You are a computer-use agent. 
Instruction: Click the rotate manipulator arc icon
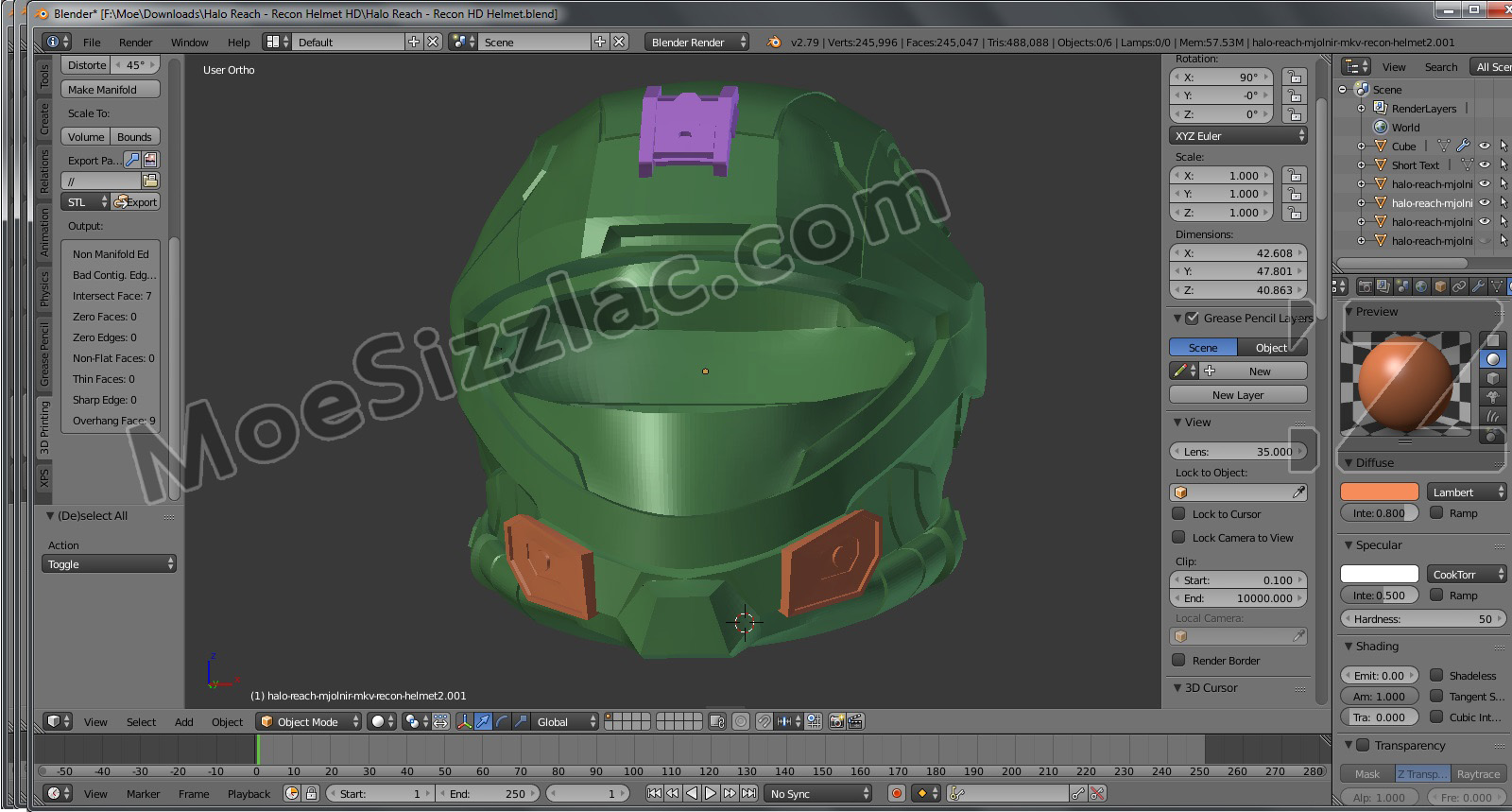[x=502, y=721]
